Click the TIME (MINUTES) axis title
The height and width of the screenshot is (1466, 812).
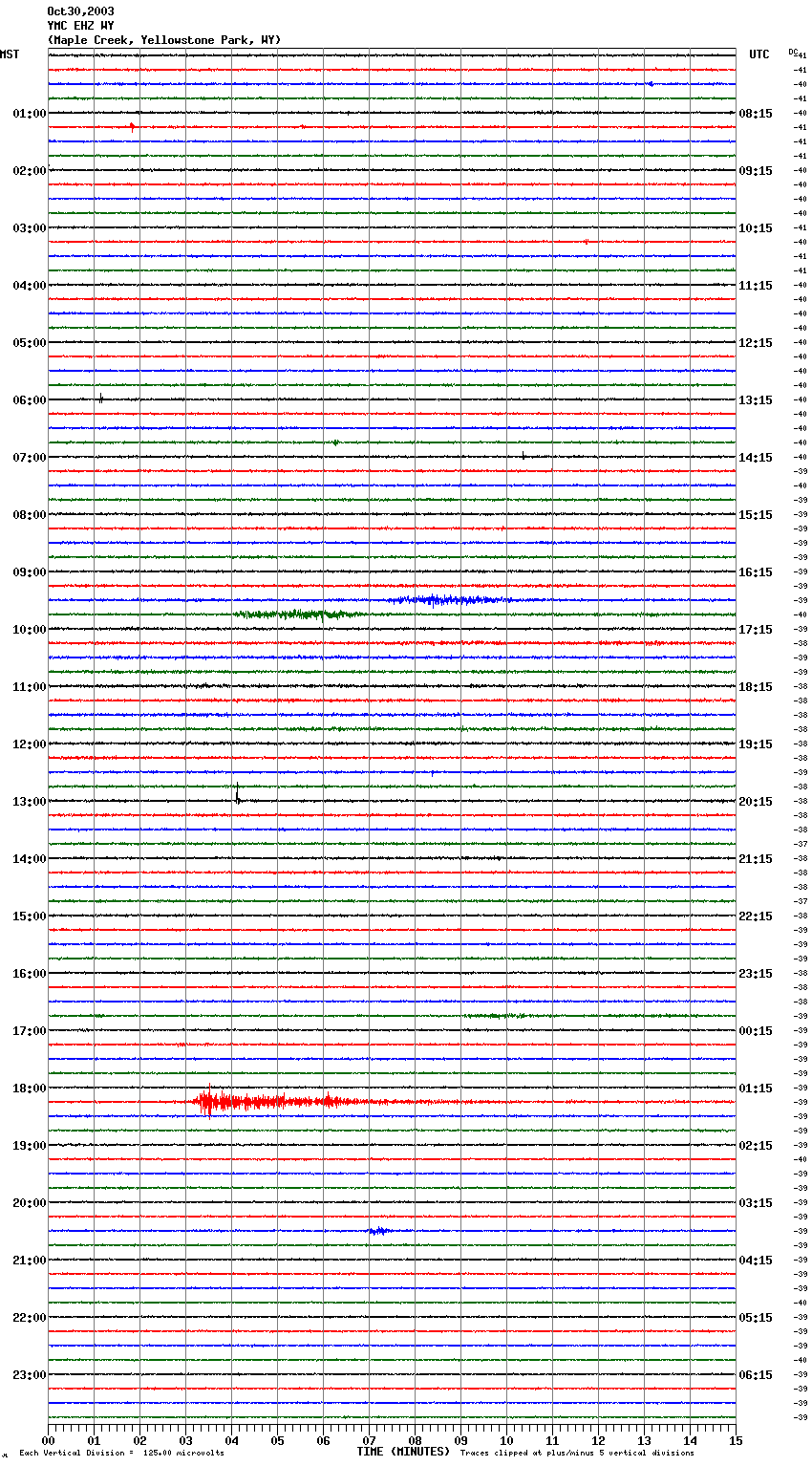point(403,1452)
